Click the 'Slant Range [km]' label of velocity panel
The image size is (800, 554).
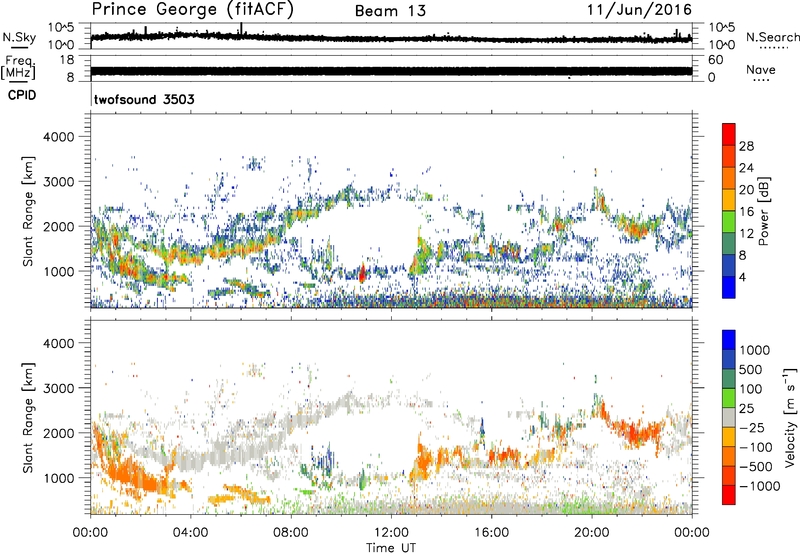28,417
